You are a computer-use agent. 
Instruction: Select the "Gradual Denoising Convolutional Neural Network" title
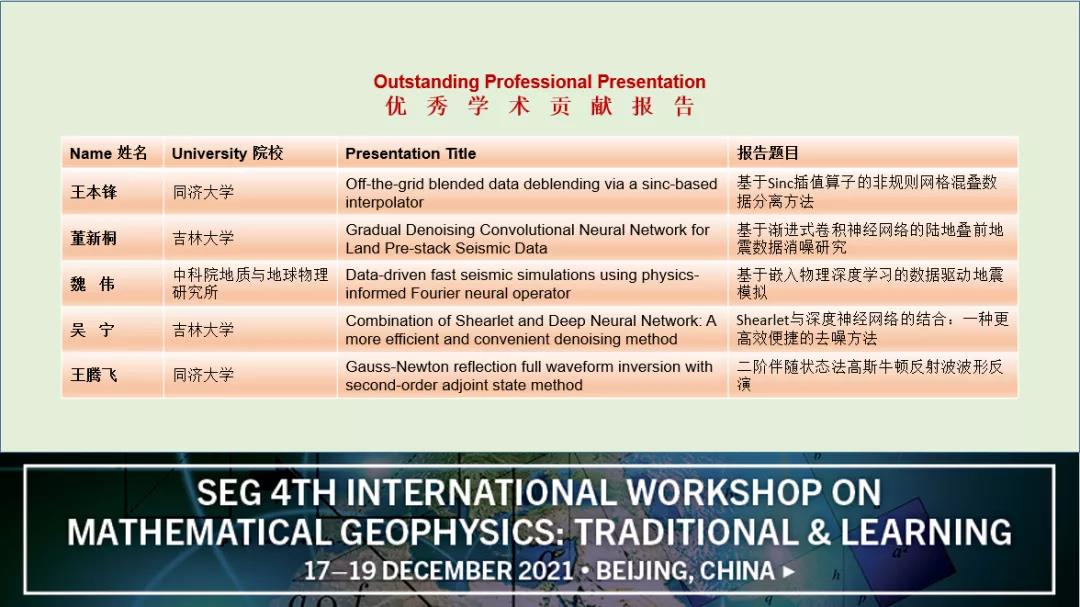(527, 238)
